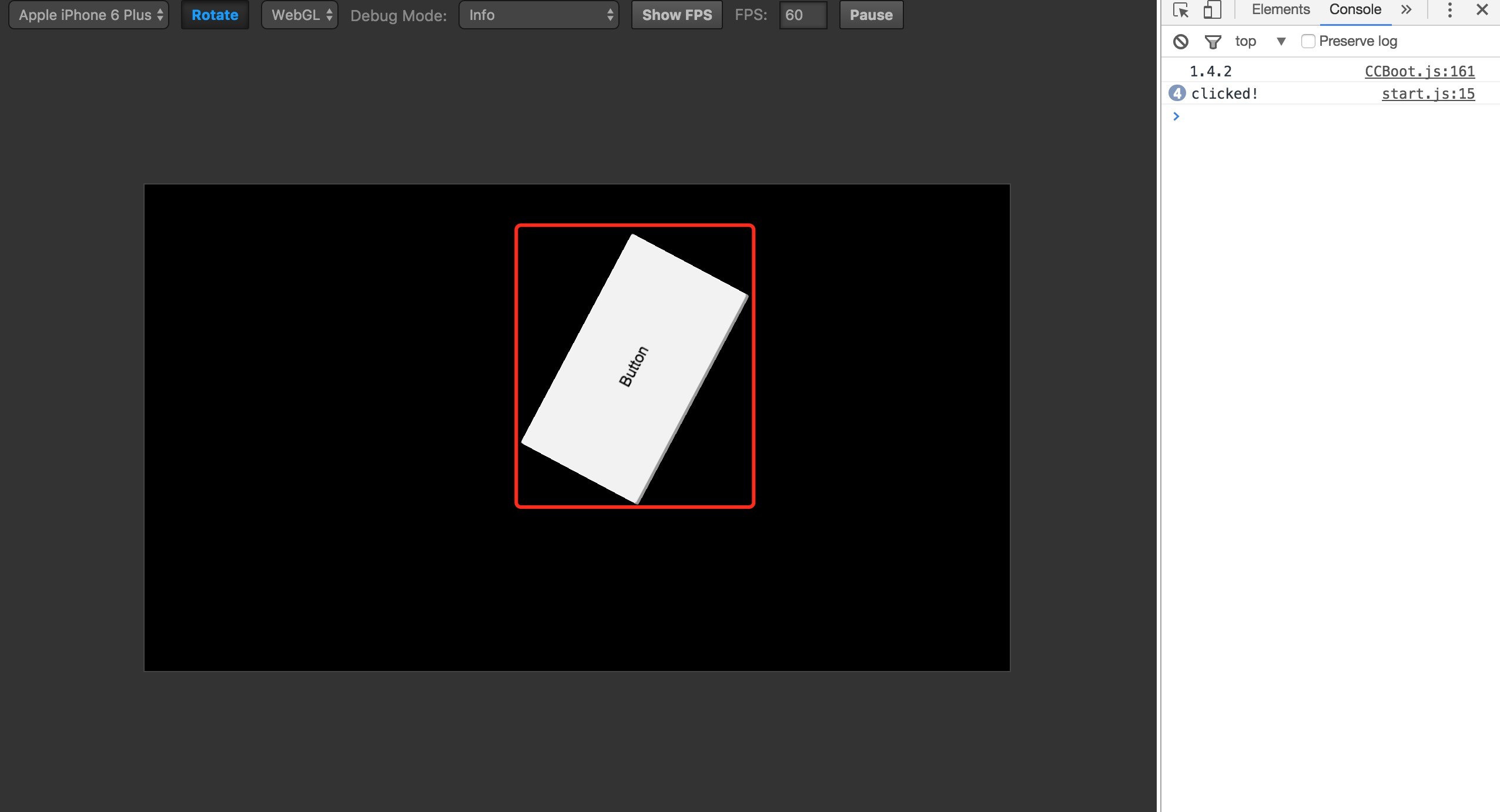The height and width of the screenshot is (812, 1500).
Task: Enable the Preserve log checkbox
Action: click(1308, 41)
